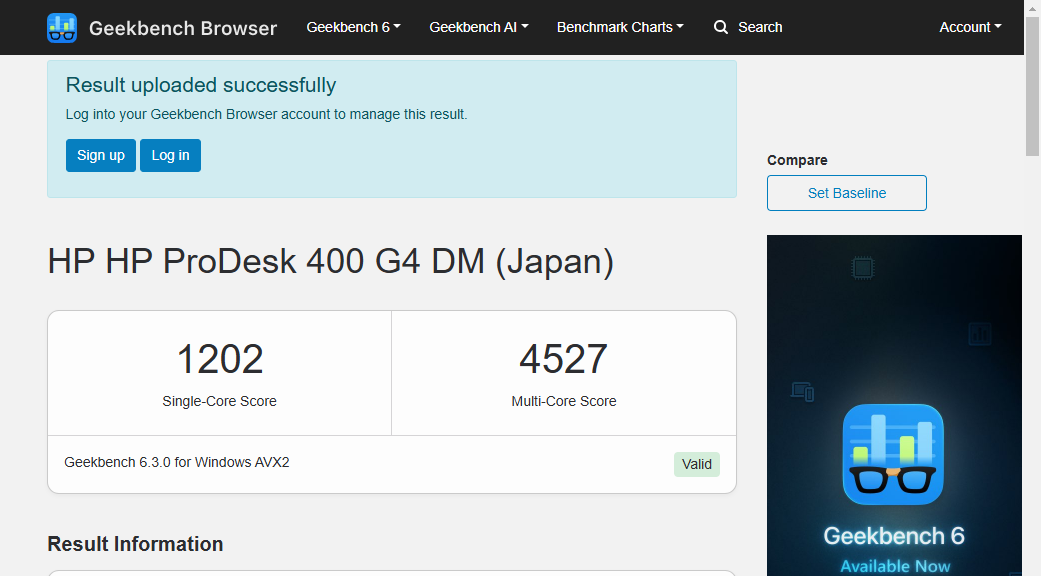Click the HP ProDesk 400 G4 DM title
This screenshot has height=576, width=1041.
click(331, 261)
